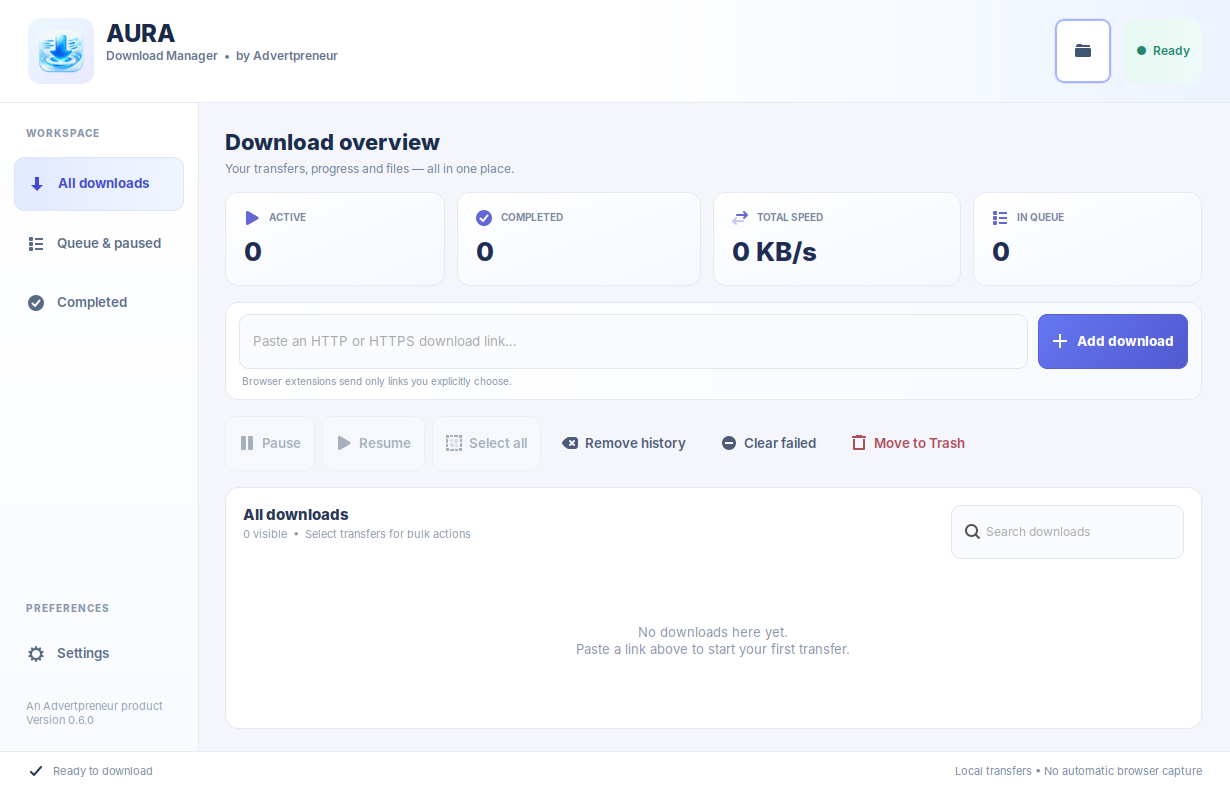Click the 0 KB/s total speed value
The image size is (1230, 790).
pyautogui.click(x=774, y=252)
